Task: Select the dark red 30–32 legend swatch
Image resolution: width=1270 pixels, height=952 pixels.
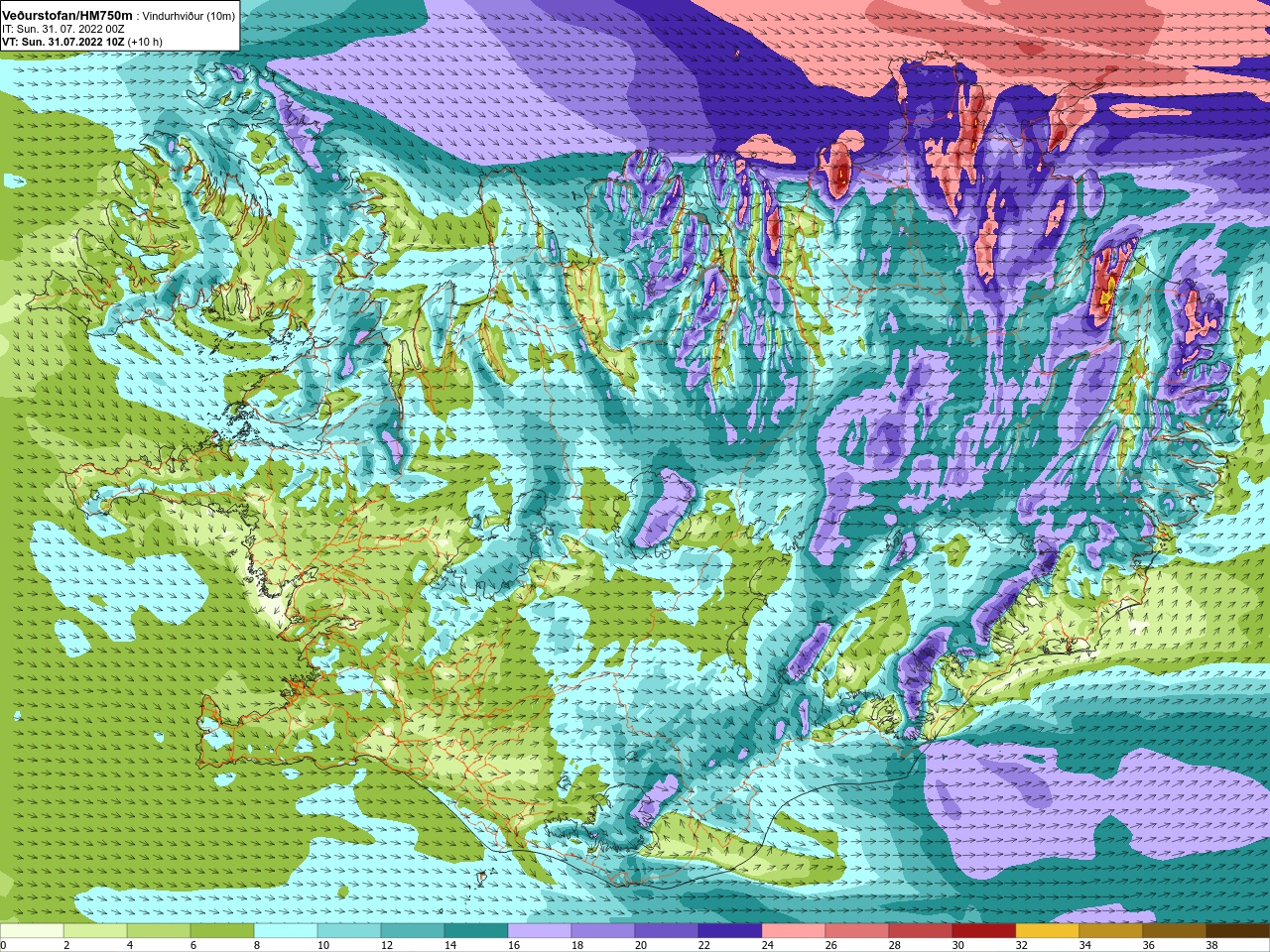Action: [984, 931]
